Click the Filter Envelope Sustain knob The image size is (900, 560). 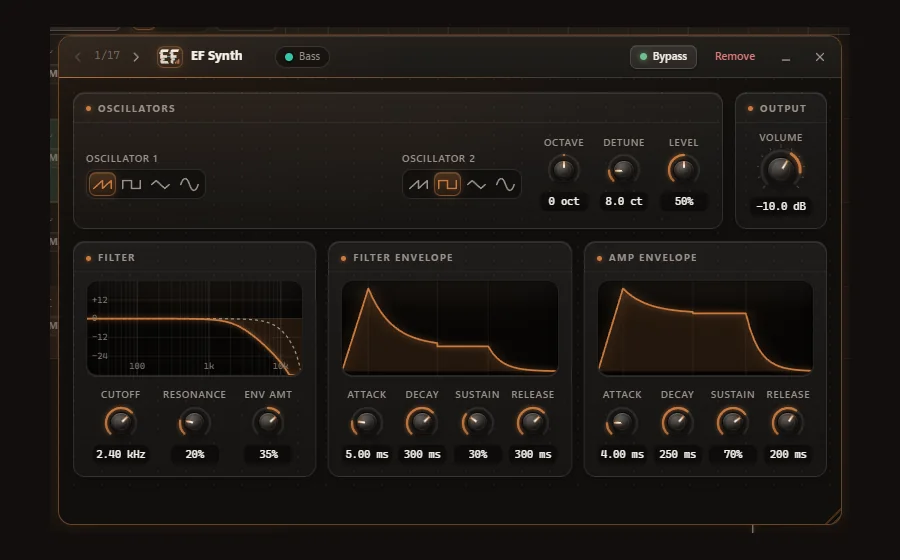pos(477,423)
